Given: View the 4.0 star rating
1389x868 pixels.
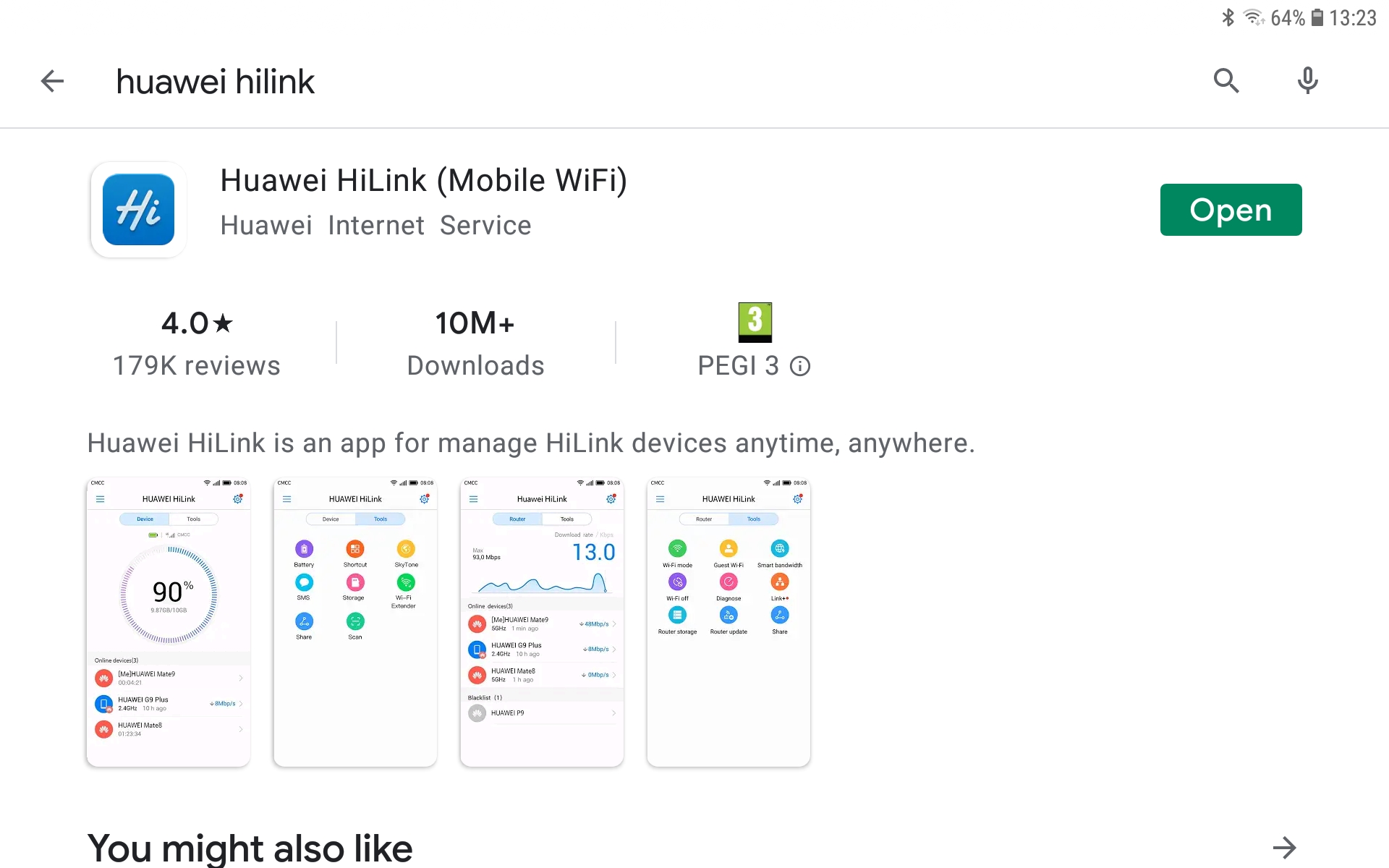Looking at the screenshot, I should click(197, 323).
